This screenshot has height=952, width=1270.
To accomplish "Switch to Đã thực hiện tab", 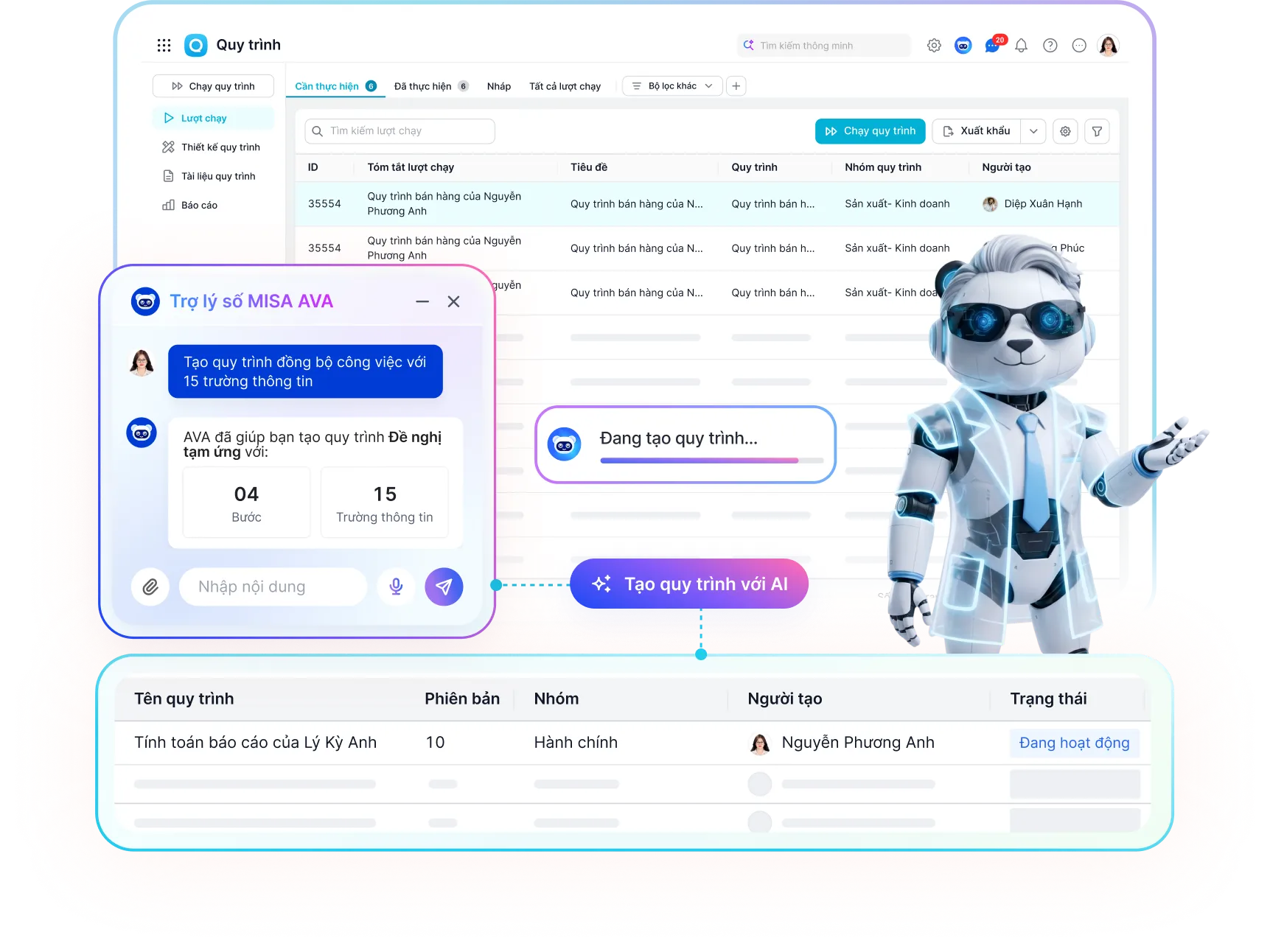I will coord(431,86).
